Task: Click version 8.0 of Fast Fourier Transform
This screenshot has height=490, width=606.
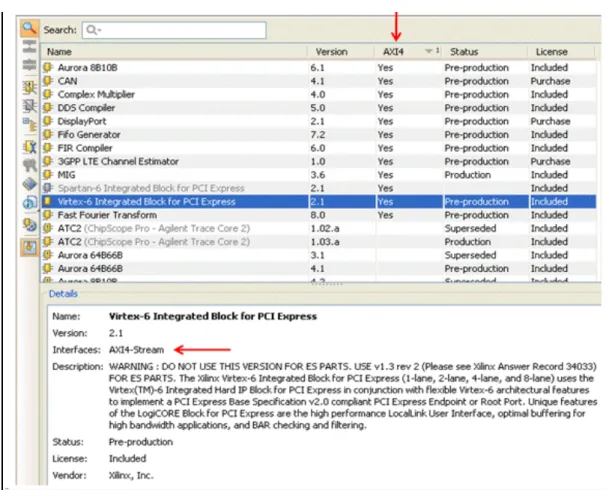Action: pos(318,215)
